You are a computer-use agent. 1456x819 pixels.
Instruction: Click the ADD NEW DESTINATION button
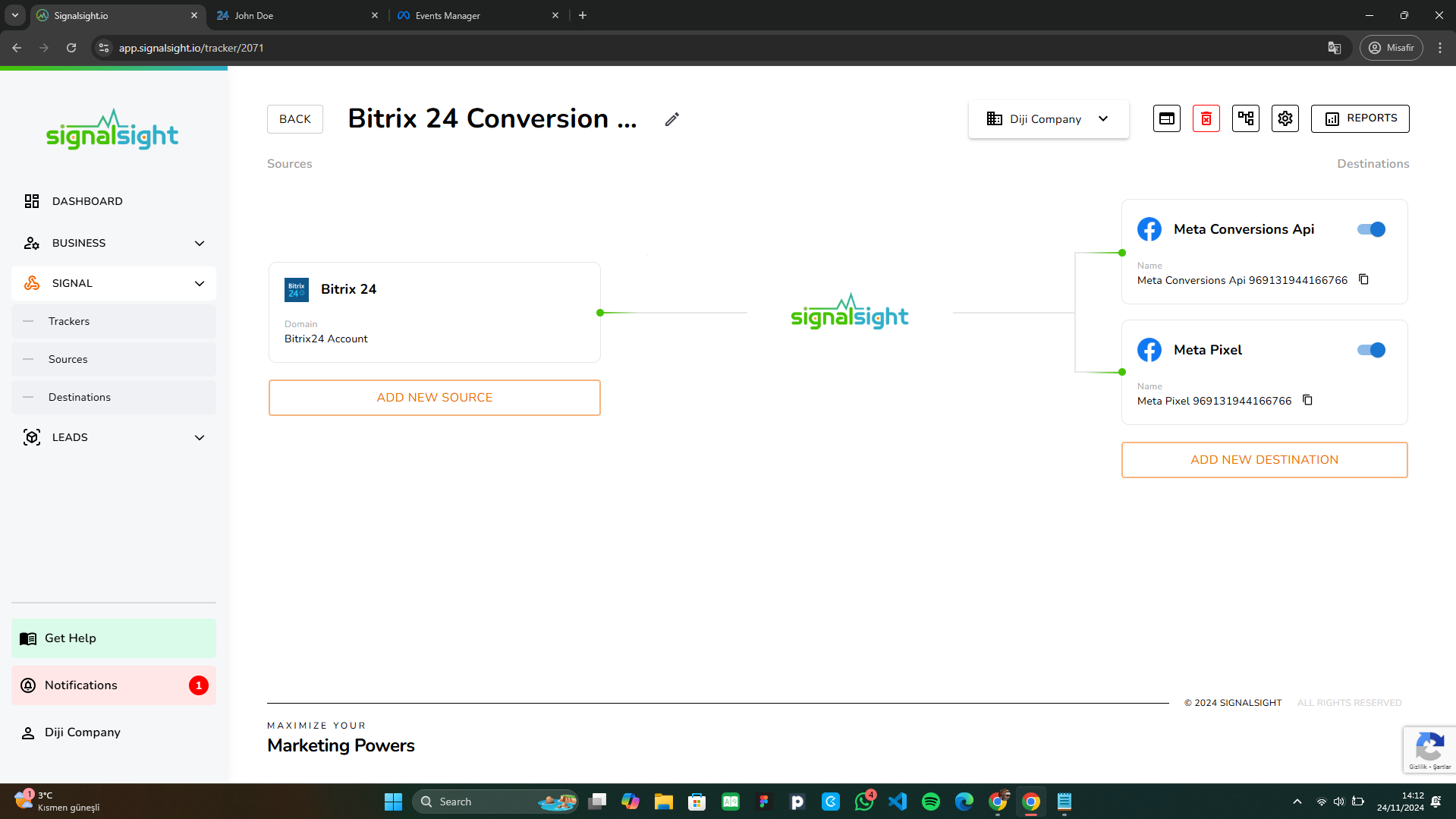point(1264,460)
